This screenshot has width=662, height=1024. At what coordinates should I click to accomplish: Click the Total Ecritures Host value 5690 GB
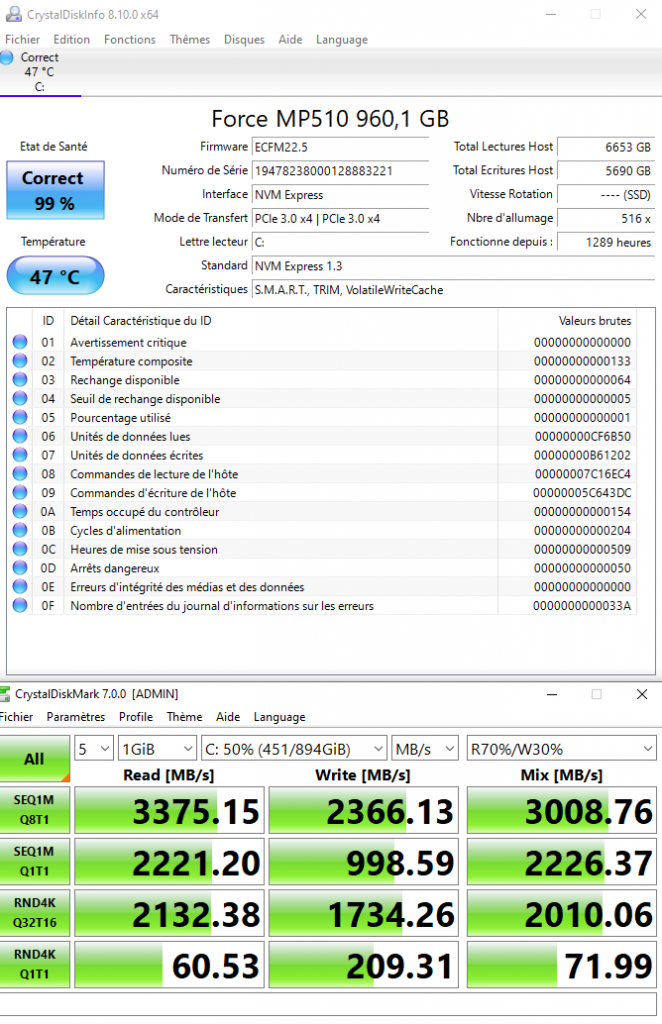606,171
